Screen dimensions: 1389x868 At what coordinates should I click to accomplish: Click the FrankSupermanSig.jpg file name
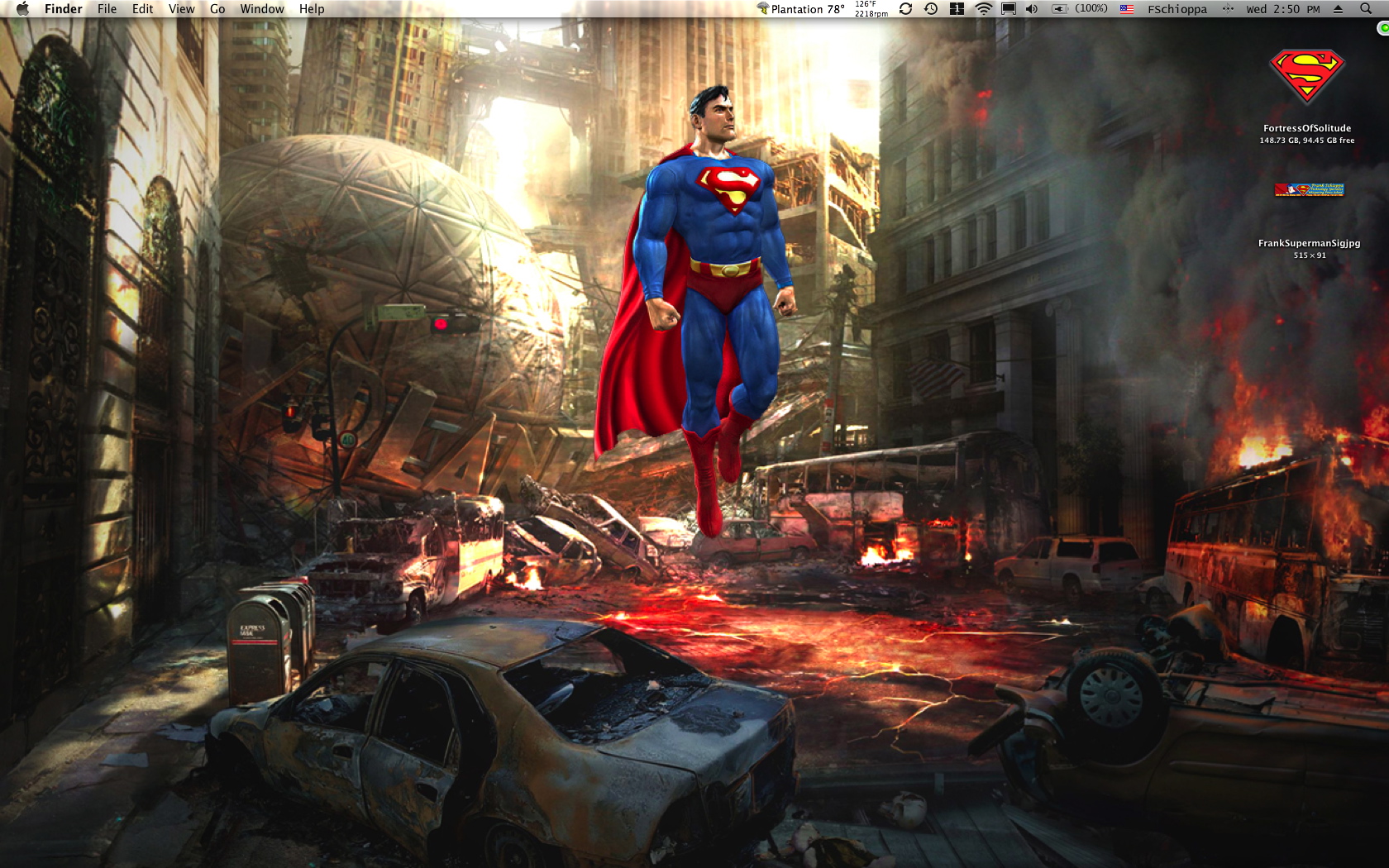point(1310,243)
